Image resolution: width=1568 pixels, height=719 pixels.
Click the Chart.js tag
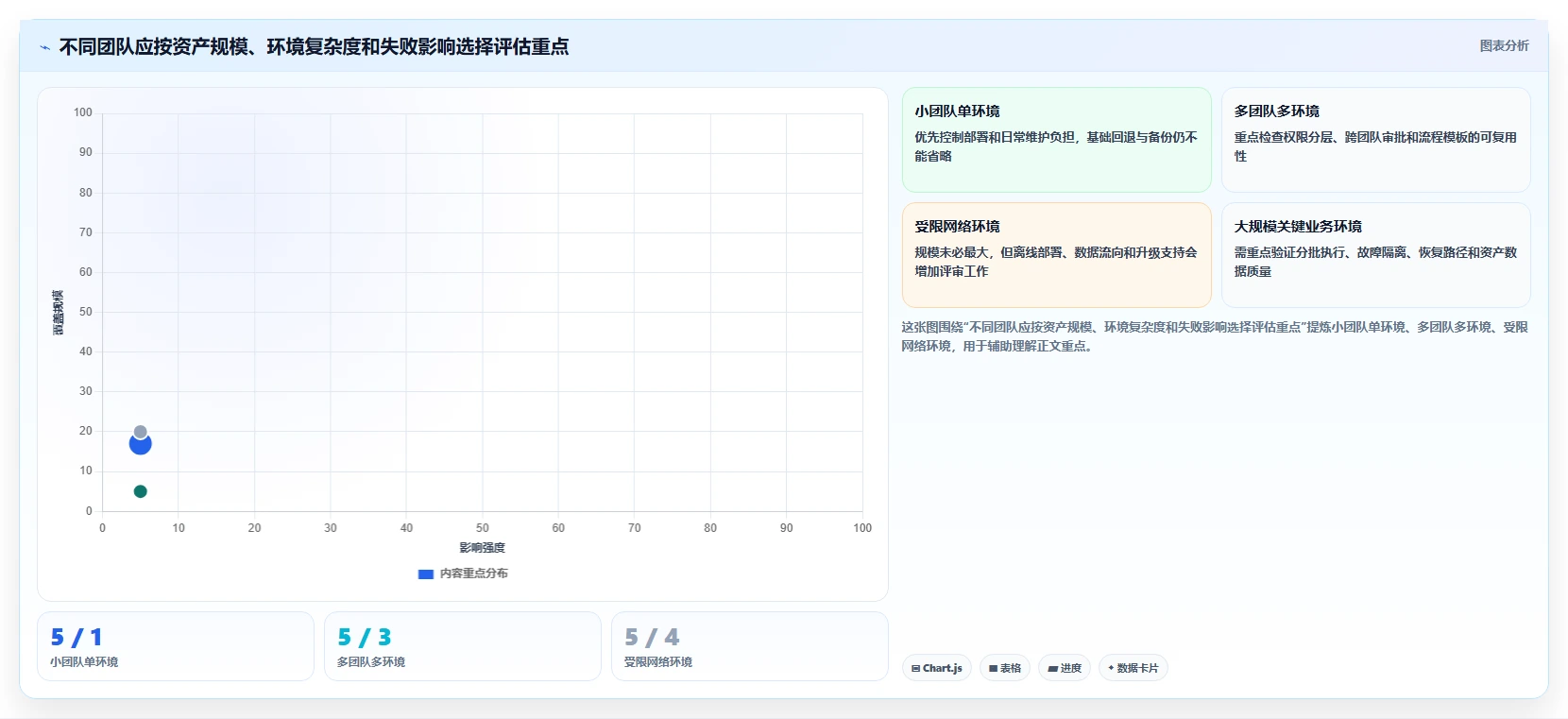point(936,668)
